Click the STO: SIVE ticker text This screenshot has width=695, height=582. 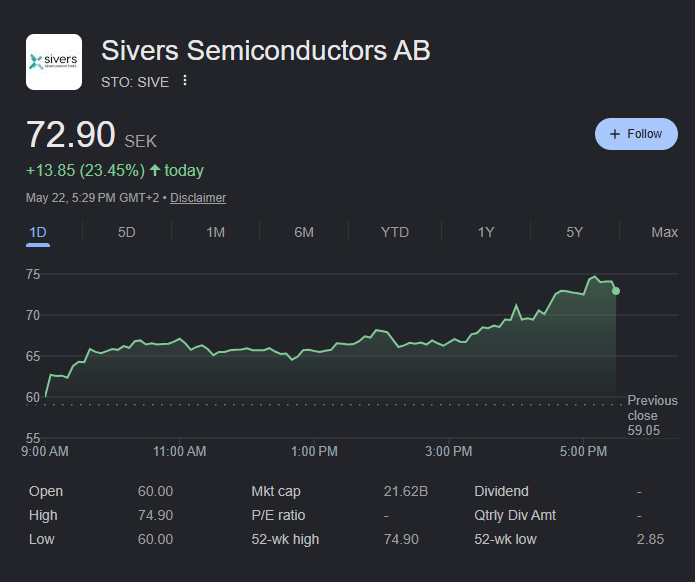coord(135,82)
